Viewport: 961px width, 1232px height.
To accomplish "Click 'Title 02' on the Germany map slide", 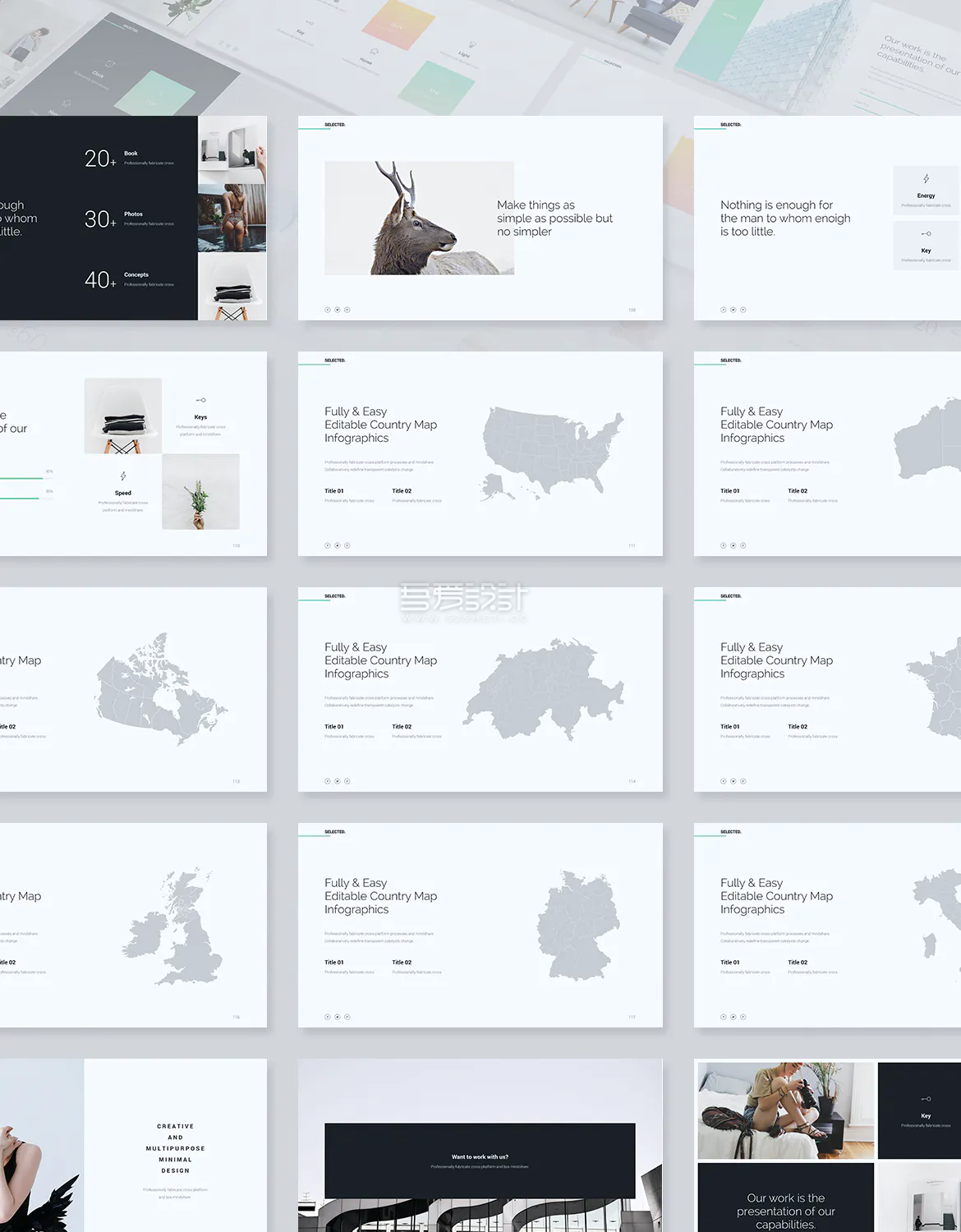I will click(402, 963).
